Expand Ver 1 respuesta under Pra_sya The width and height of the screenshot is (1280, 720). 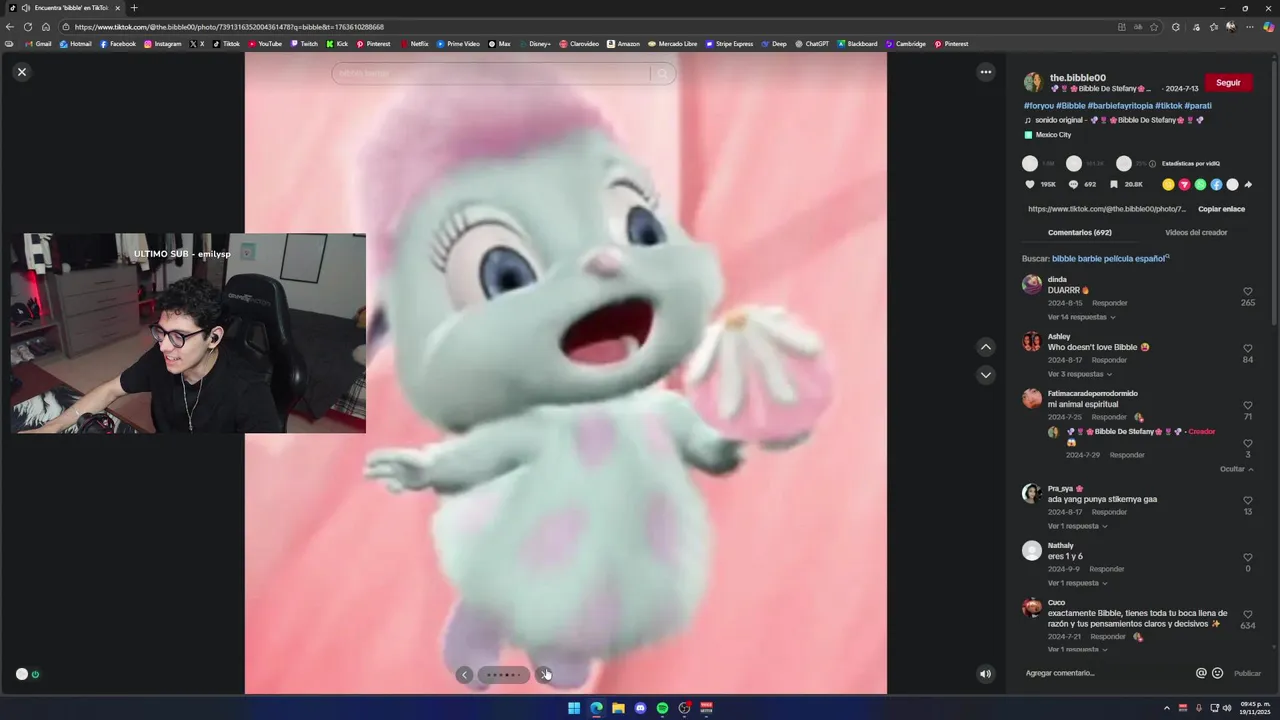pos(1076,526)
